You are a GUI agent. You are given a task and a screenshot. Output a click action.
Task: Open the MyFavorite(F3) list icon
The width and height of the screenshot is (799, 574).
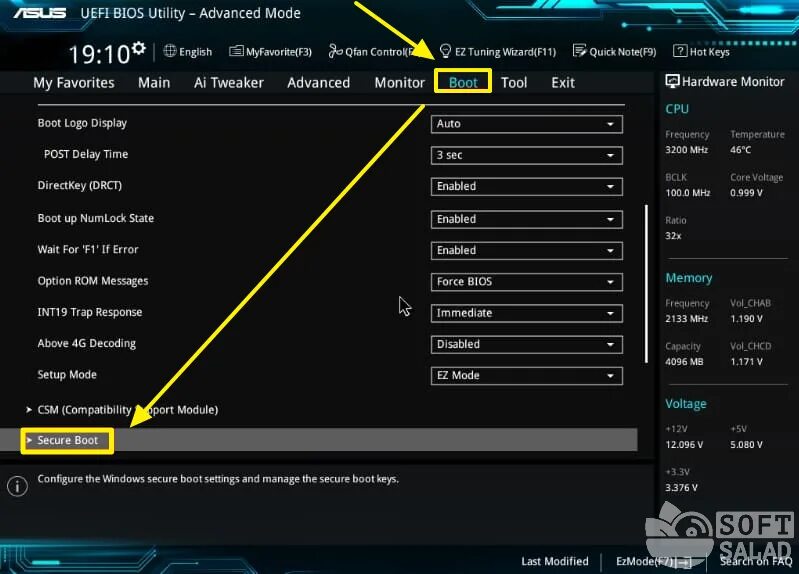pyautogui.click(x=236, y=51)
